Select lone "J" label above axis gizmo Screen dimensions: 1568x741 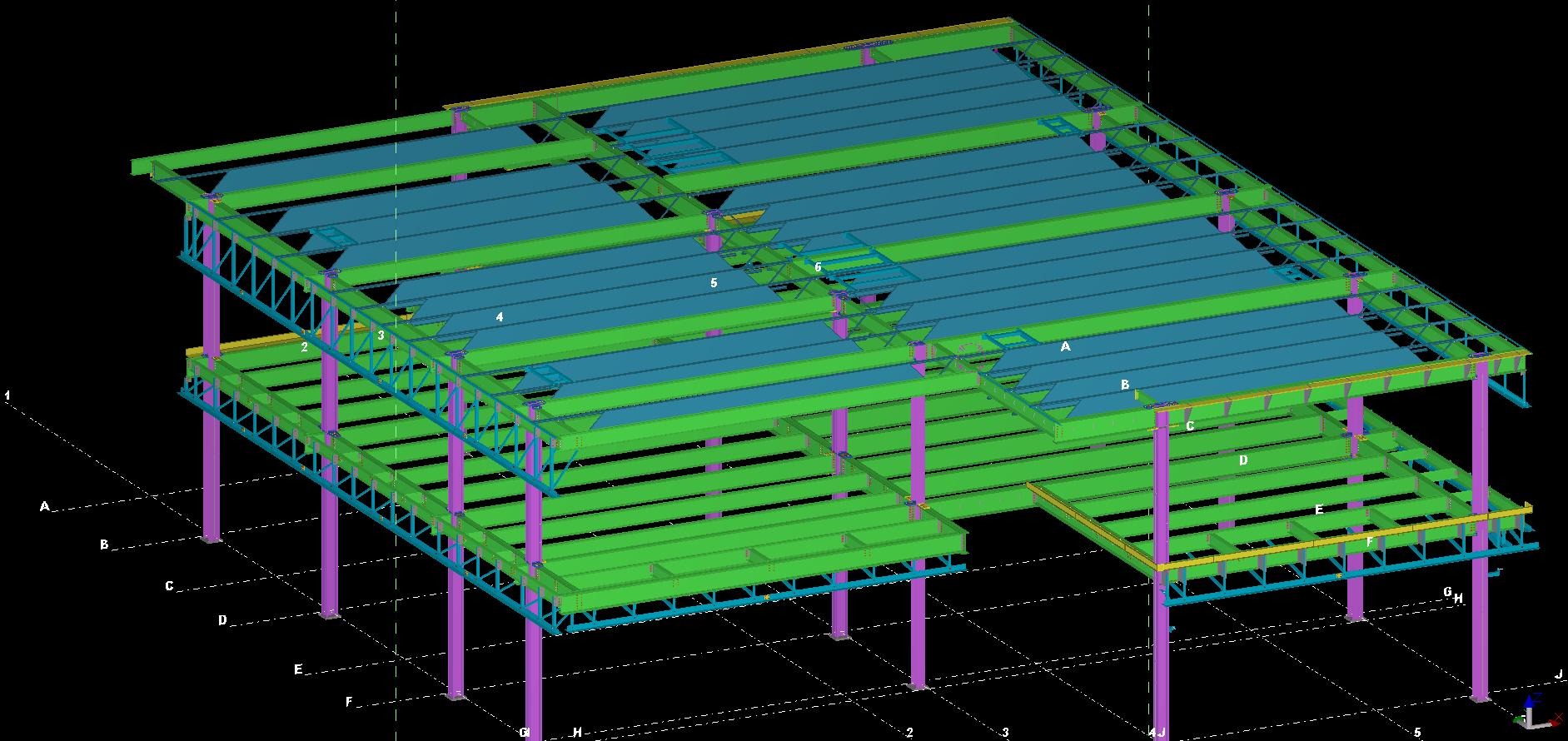[x=1559, y=674]
